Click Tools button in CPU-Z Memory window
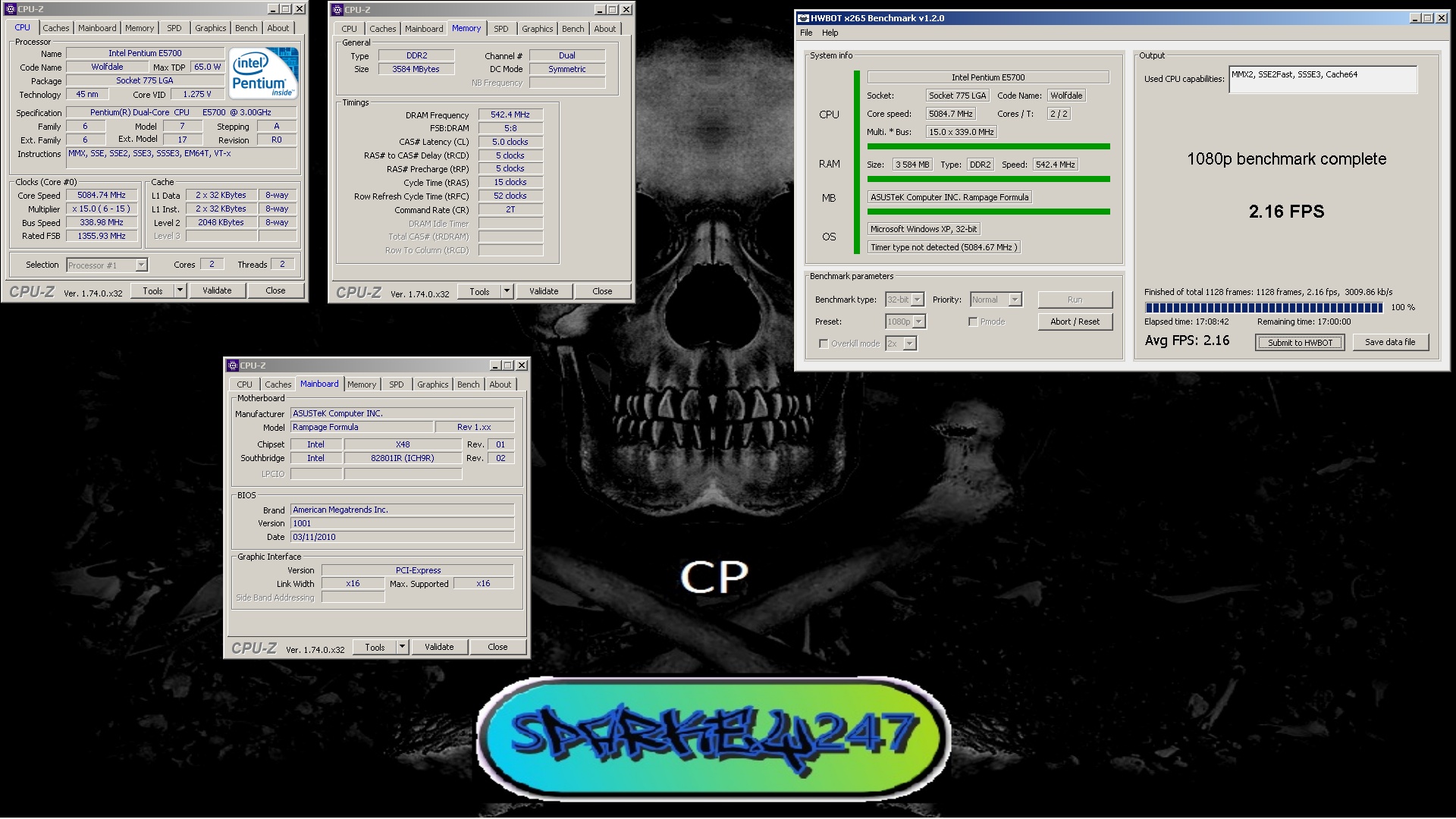Viewport: 1456px width, 819px height. pyautogui.click(x=479, y=291)
